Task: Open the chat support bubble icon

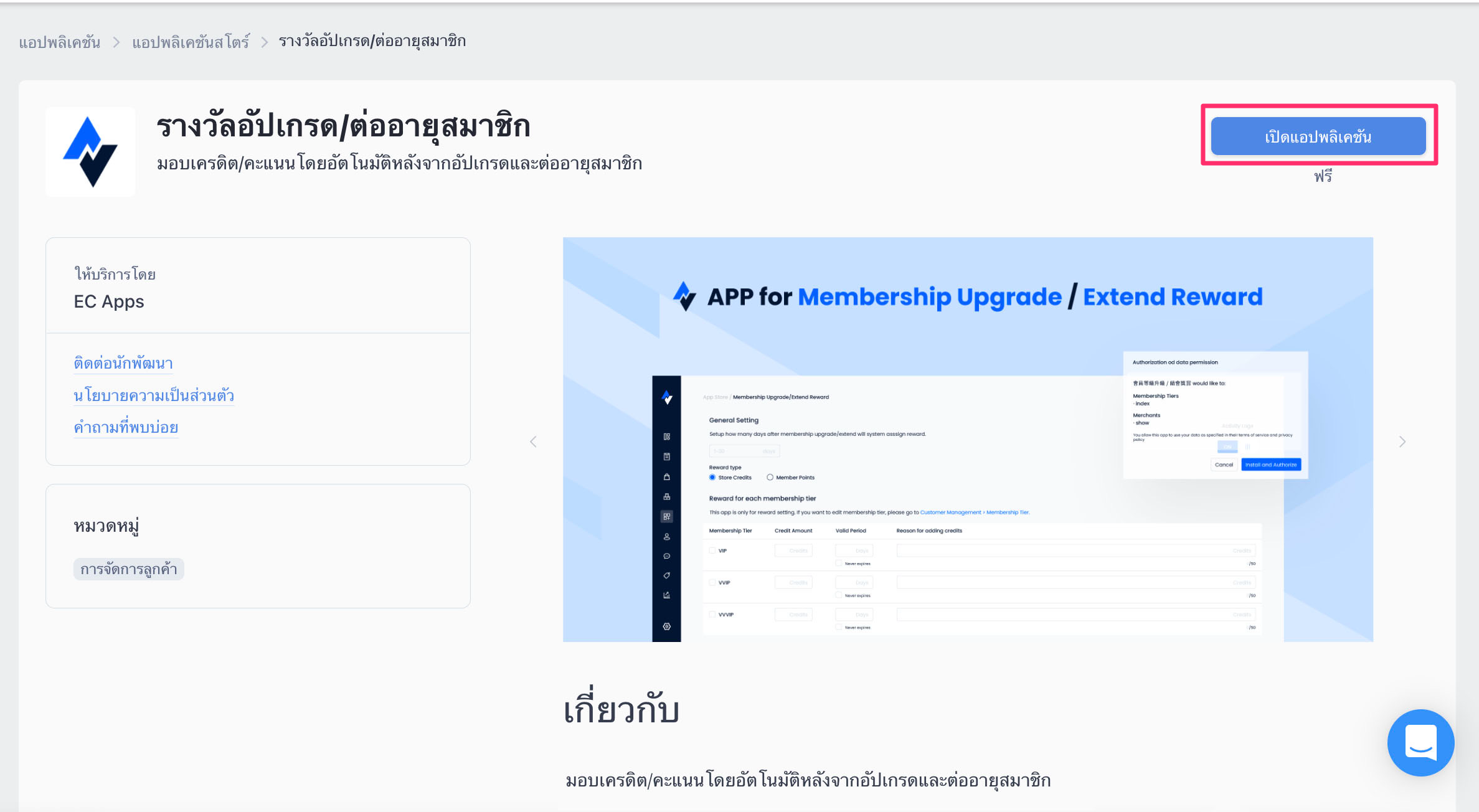Action: click(x=1420, y=742)
